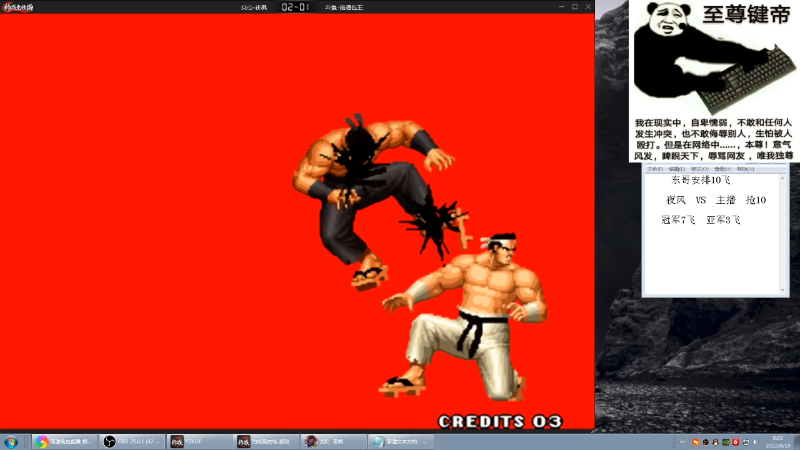
Task: Click the 至尊键帝 heading in the meme
Action: 746,15
